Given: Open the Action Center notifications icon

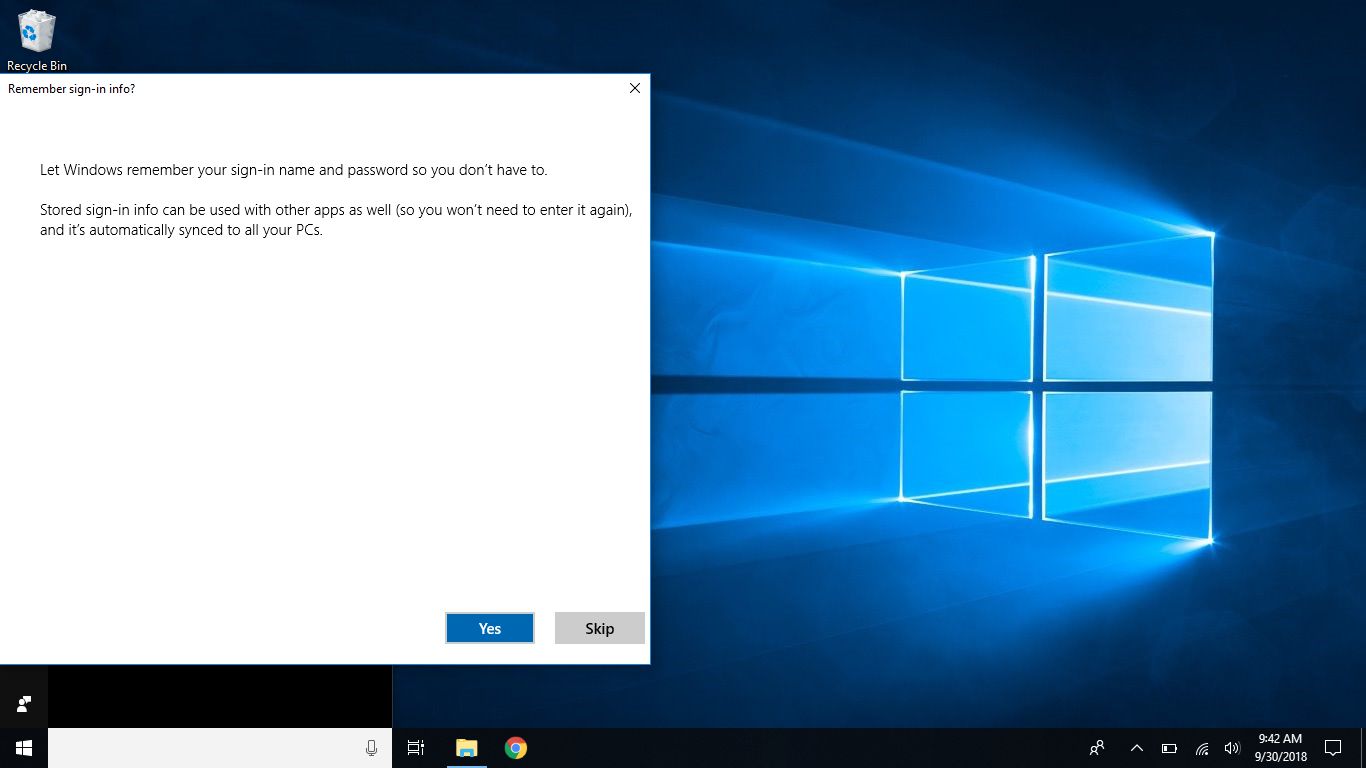Looking at the screenshot, I should coord(1333,748).
